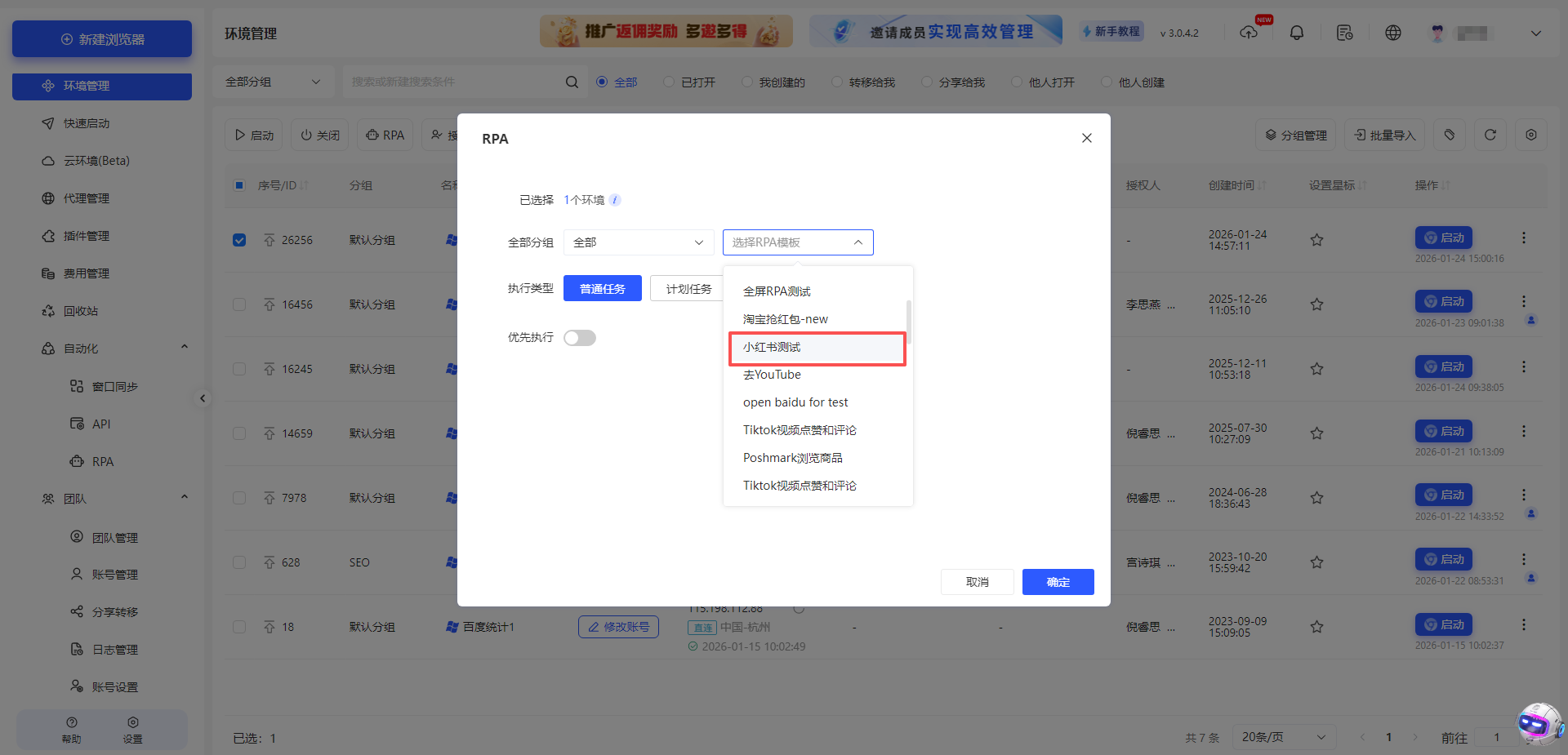Click the tag icon beside 批量导入
Screen dimensions: 1568x755
point(1450,135)
